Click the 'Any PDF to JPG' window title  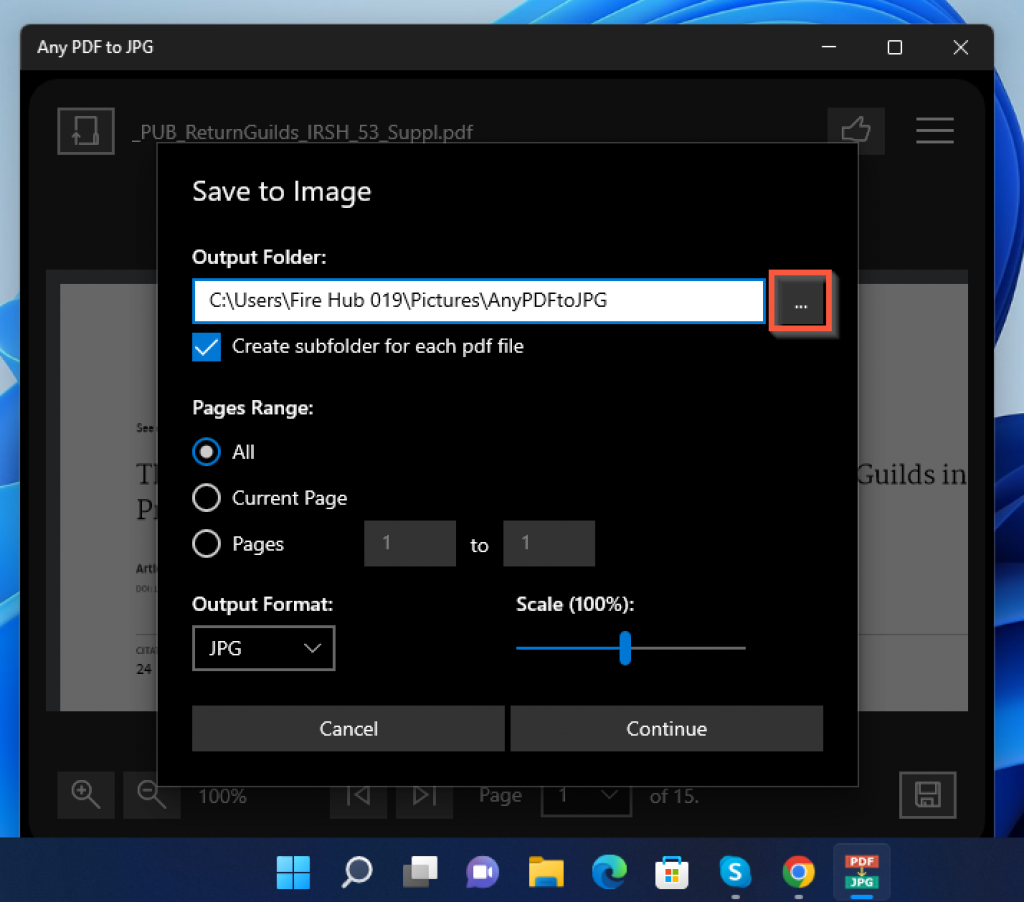tap(95, 48)
